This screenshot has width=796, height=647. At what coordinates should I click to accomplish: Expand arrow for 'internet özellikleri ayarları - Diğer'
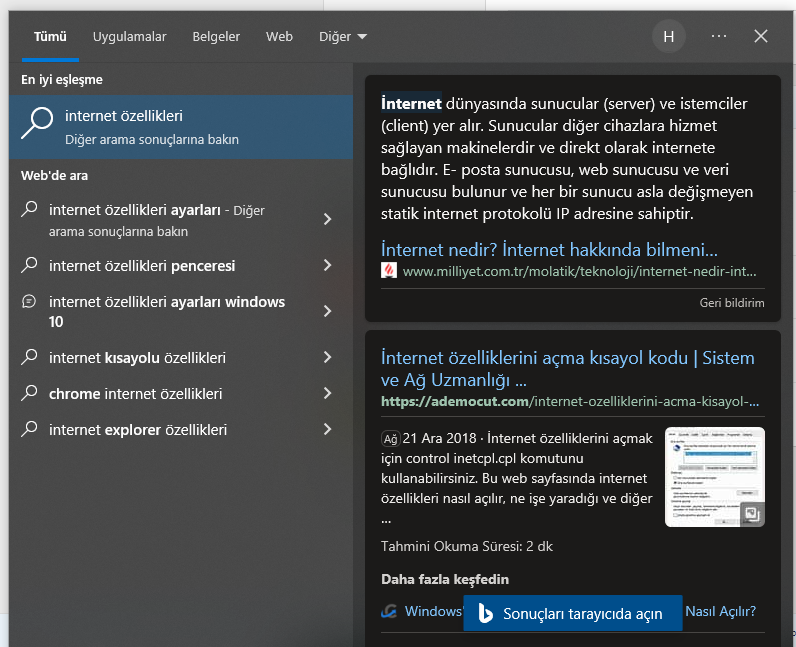[x=327, y=219]
